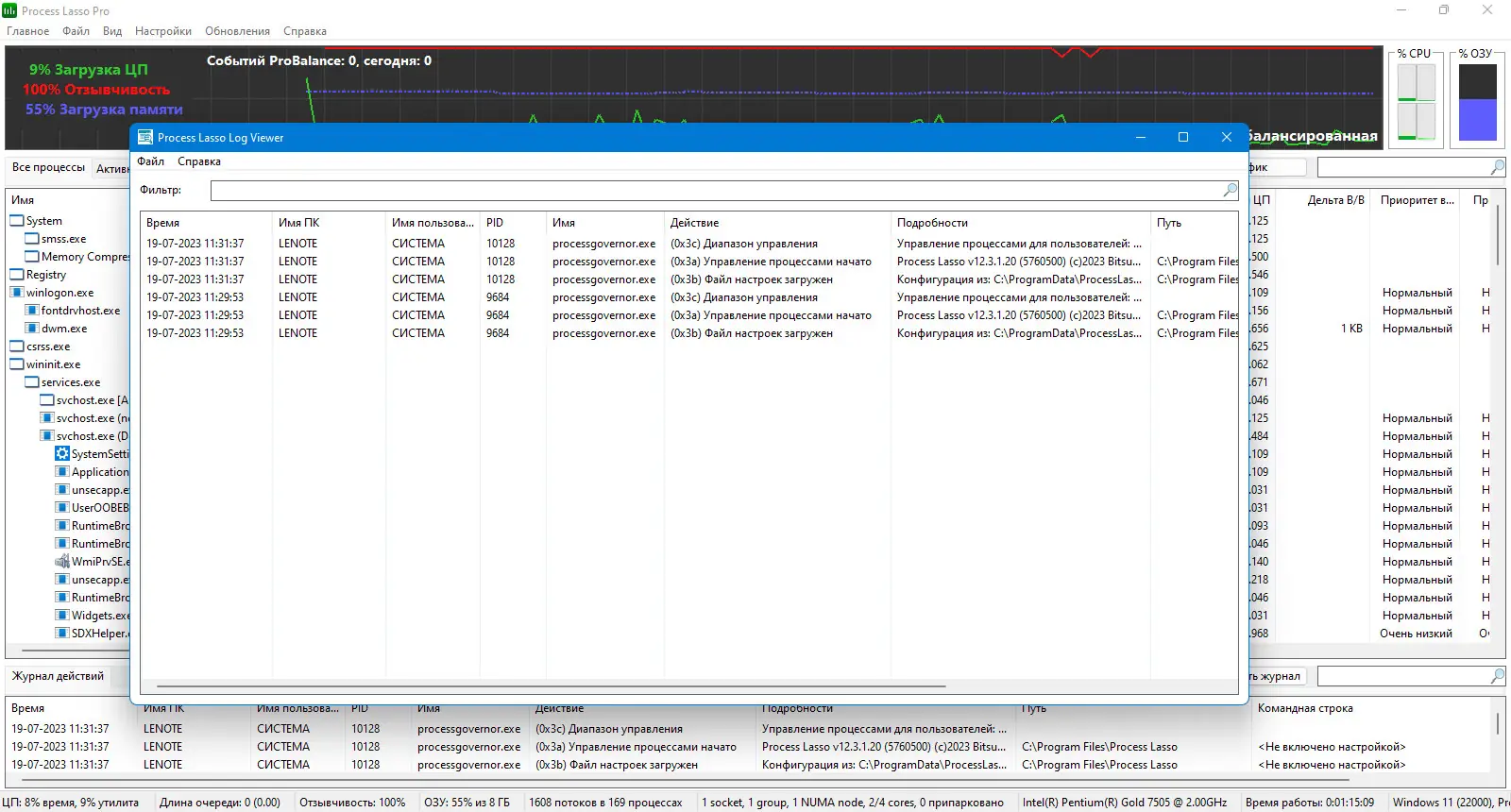
Task: Click the WmiPrvSE process icon
Action: pyautogui.click(x=62, y=562)
